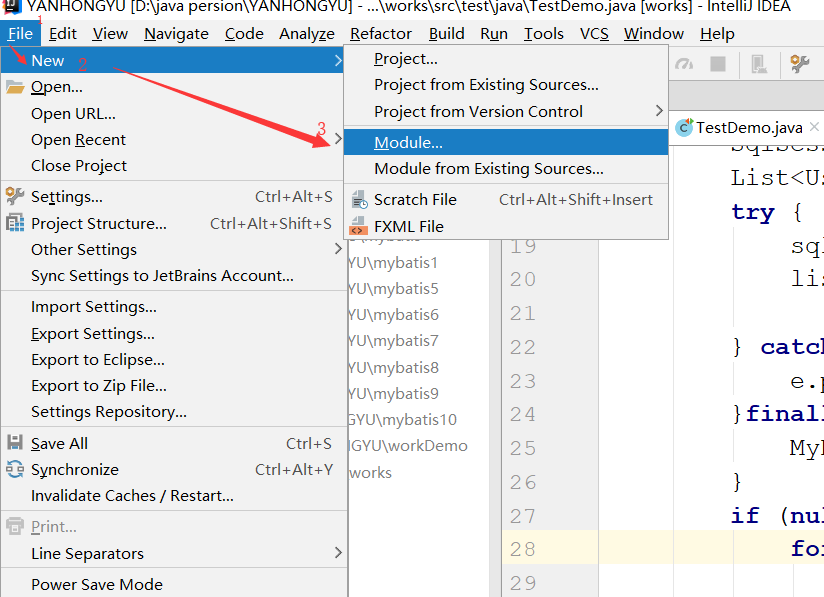
Task: Click the Synchronize refresh icon
Action: (x=14, y=469)
